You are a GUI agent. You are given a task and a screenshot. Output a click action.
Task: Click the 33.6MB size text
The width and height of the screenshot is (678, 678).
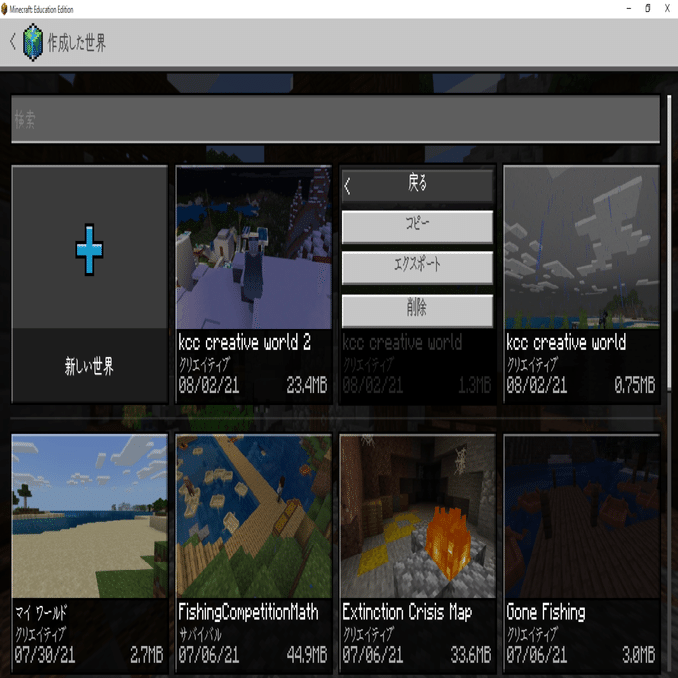[470, 654]
